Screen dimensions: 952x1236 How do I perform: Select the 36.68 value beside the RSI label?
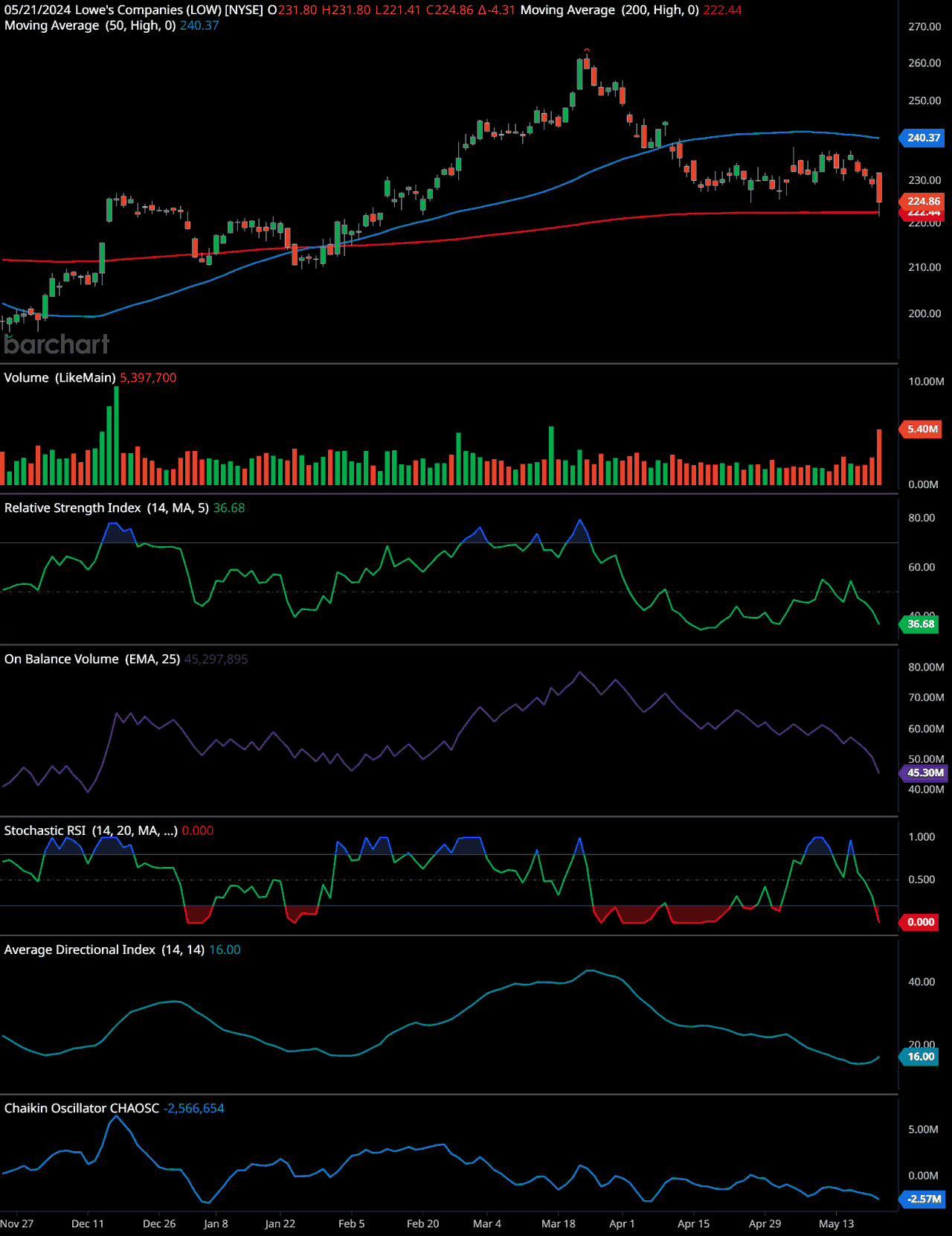coord(229,508)
